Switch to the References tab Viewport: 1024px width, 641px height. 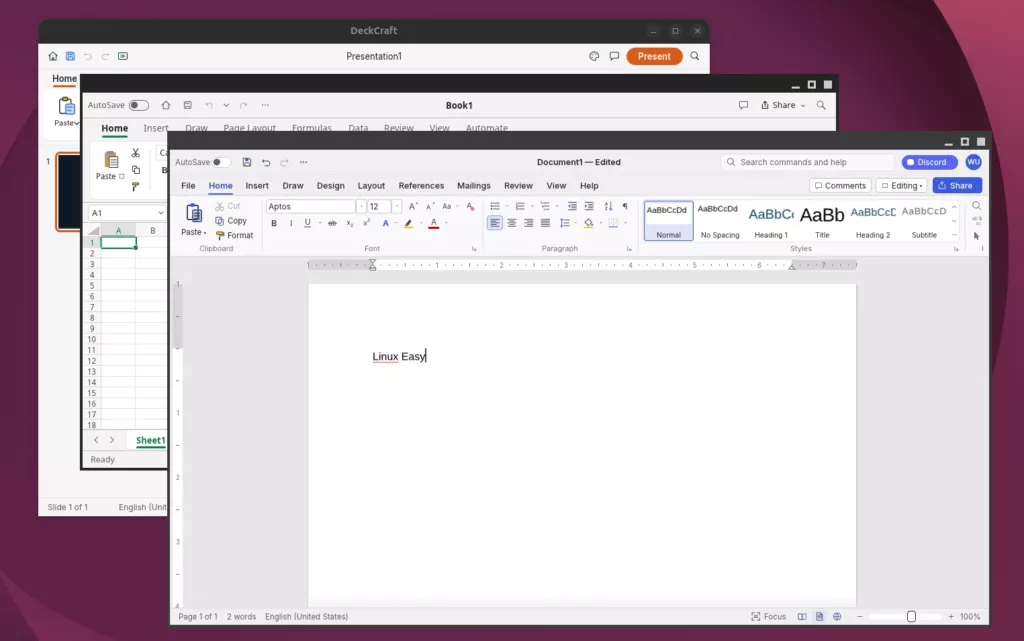(421, 186)
